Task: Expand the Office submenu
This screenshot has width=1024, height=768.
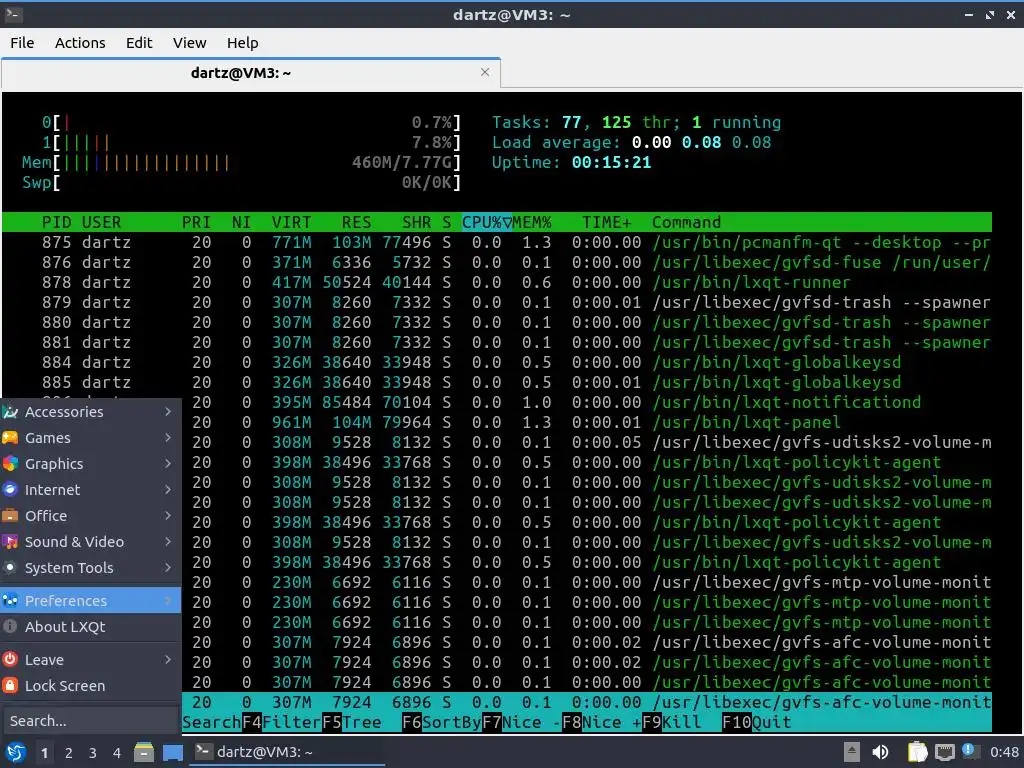Action: pos(91,516)
